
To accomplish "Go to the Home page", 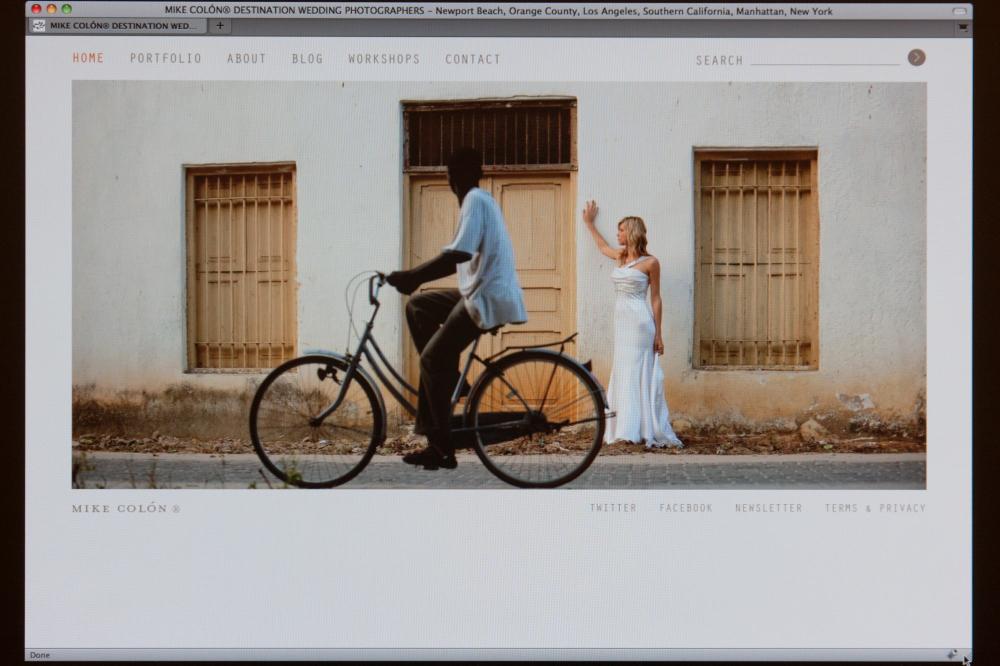I will tap(88, 58).
